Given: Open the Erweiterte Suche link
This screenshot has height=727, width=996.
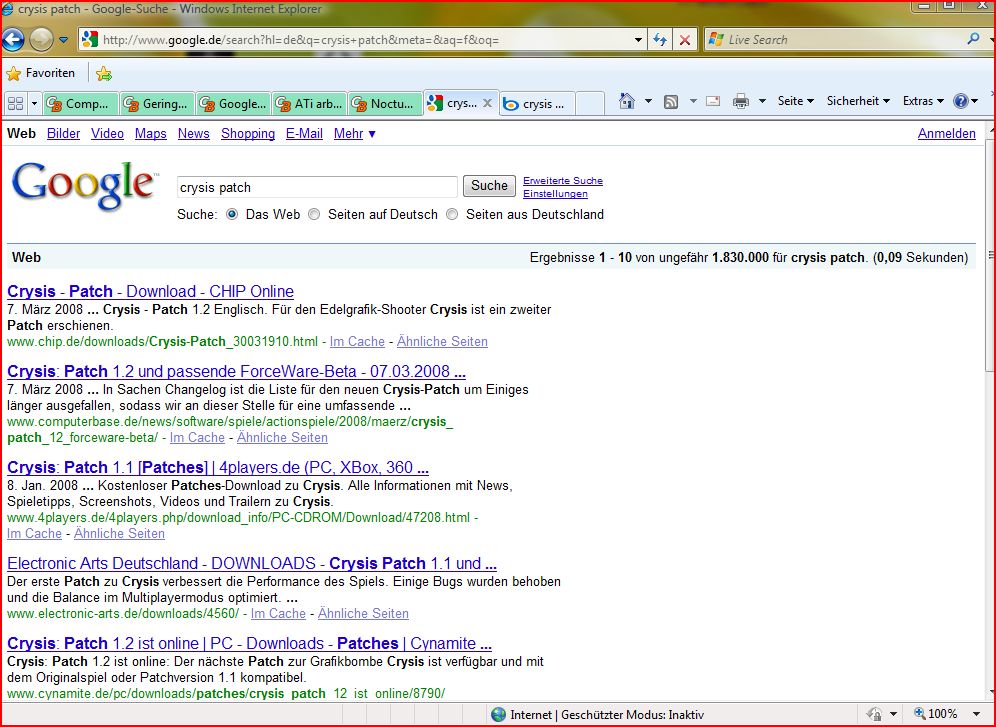Looking at the screenshot, I should pos(563,181).
